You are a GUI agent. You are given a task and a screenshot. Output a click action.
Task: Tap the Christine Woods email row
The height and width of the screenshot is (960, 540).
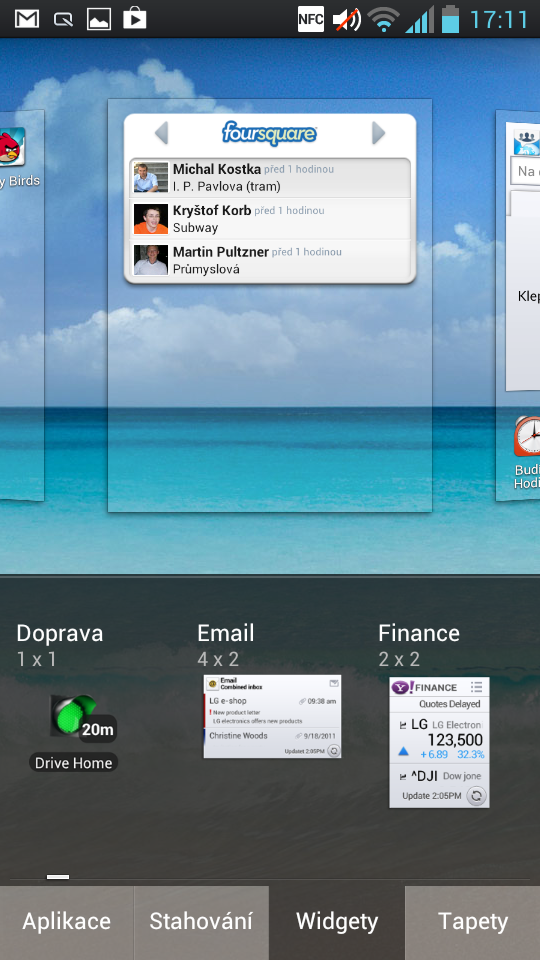[x=272, y=735]
